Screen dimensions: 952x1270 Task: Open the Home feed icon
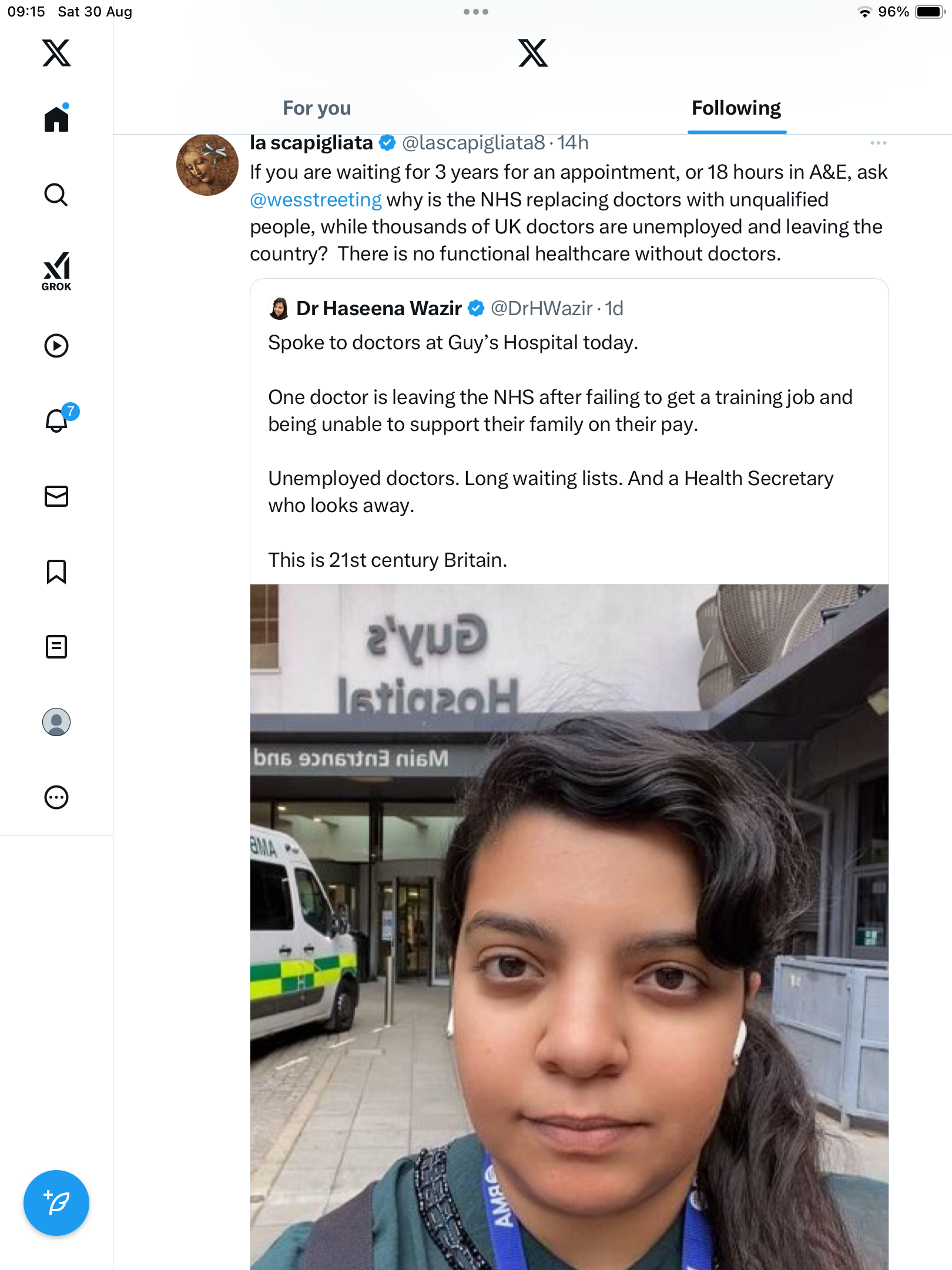56,119
